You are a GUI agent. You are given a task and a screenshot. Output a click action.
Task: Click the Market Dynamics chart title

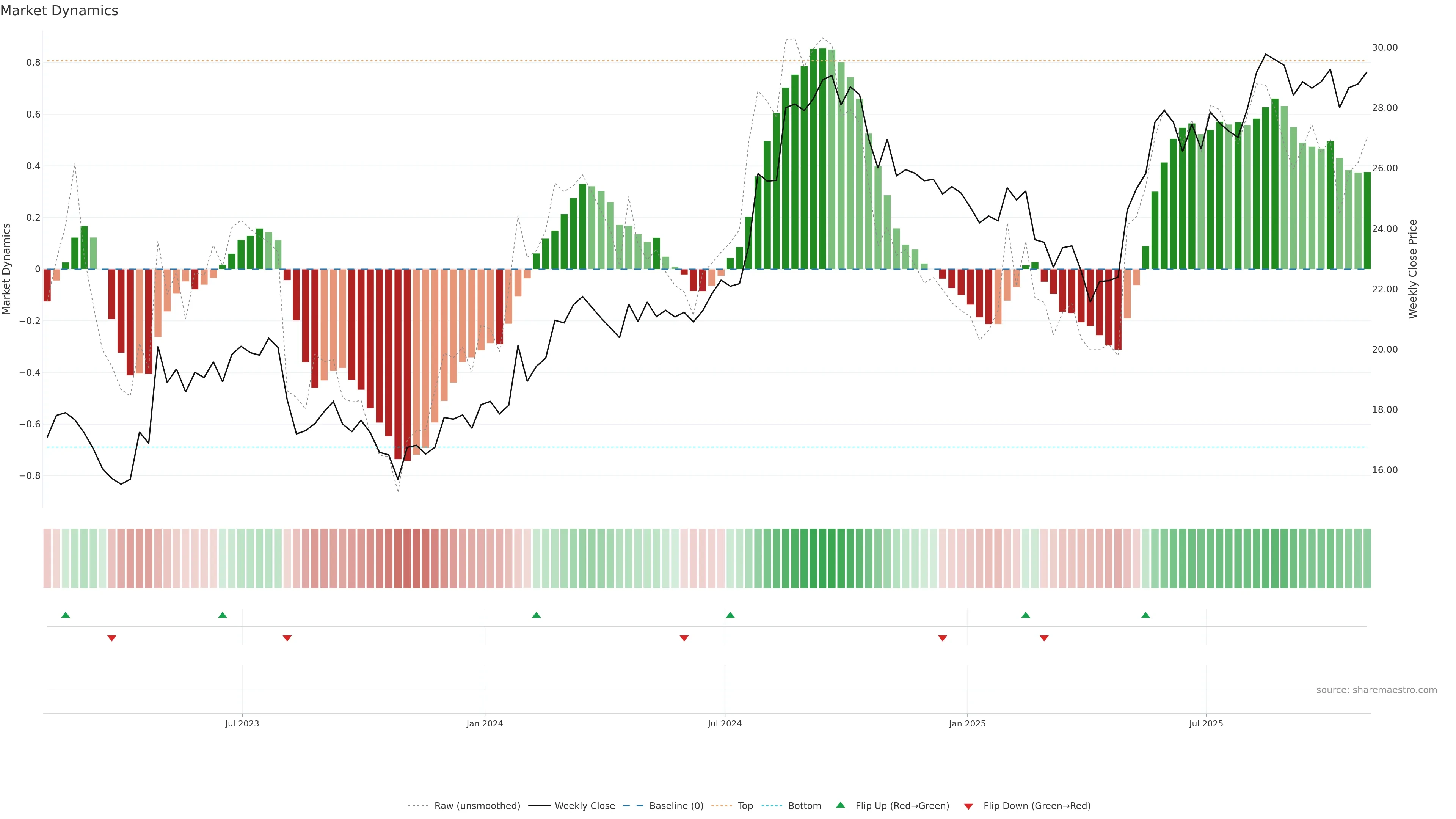[60, 11]
